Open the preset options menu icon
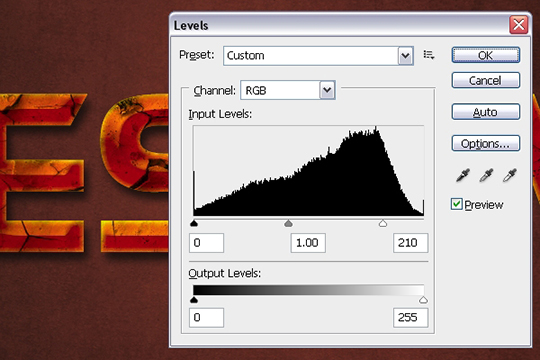Viewport: 540px width, 360px height. (429, 55)
